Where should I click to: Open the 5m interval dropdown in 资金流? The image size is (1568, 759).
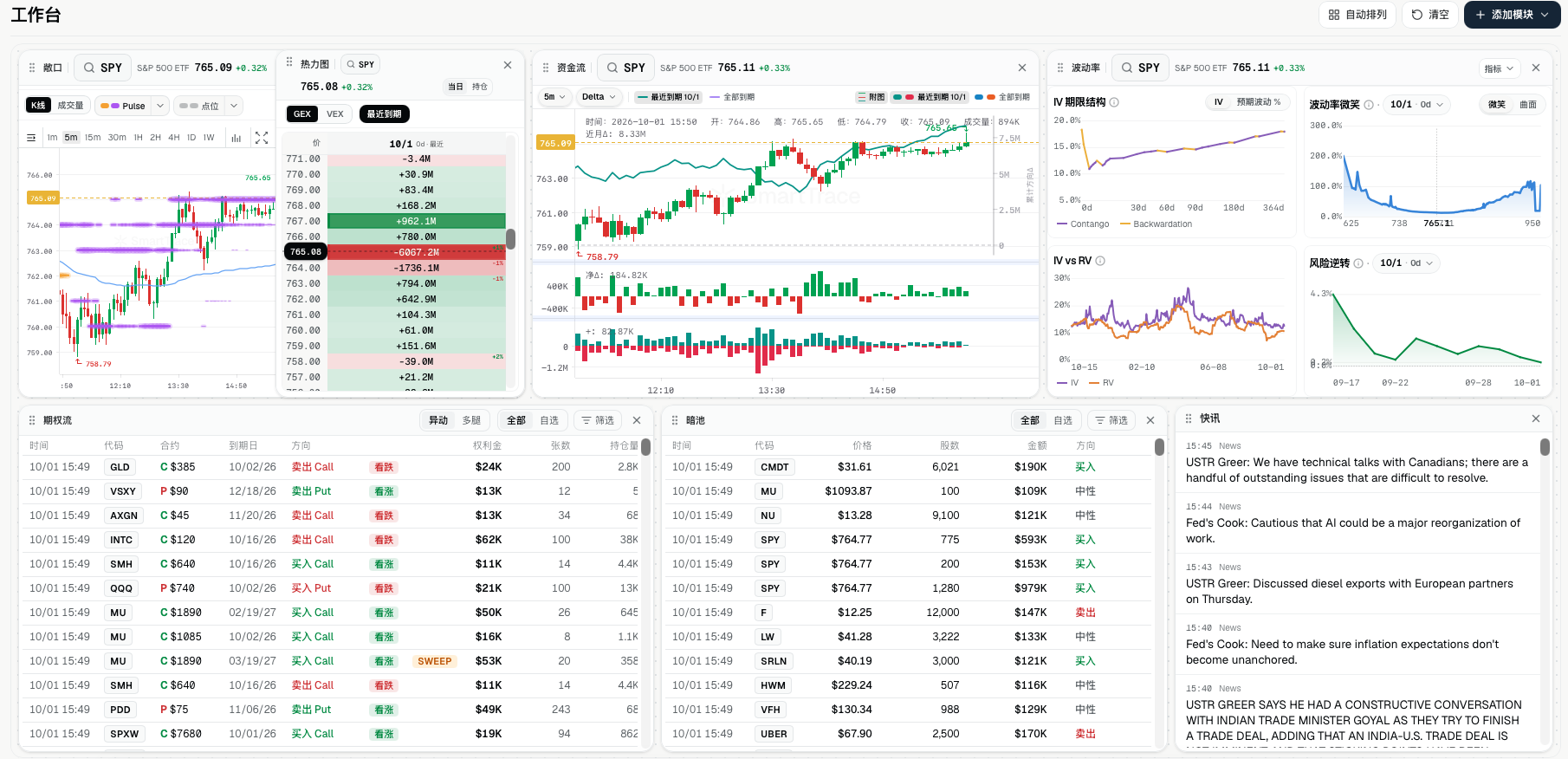tap(554, 97)
